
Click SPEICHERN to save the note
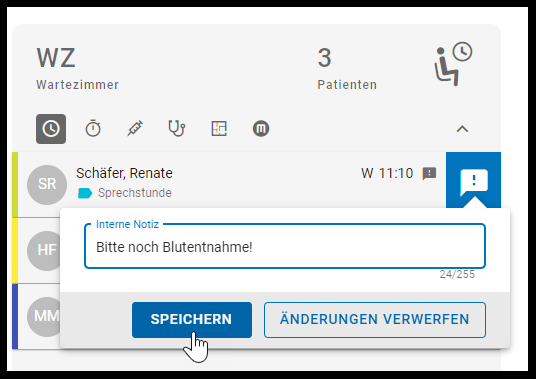(192, 320)
